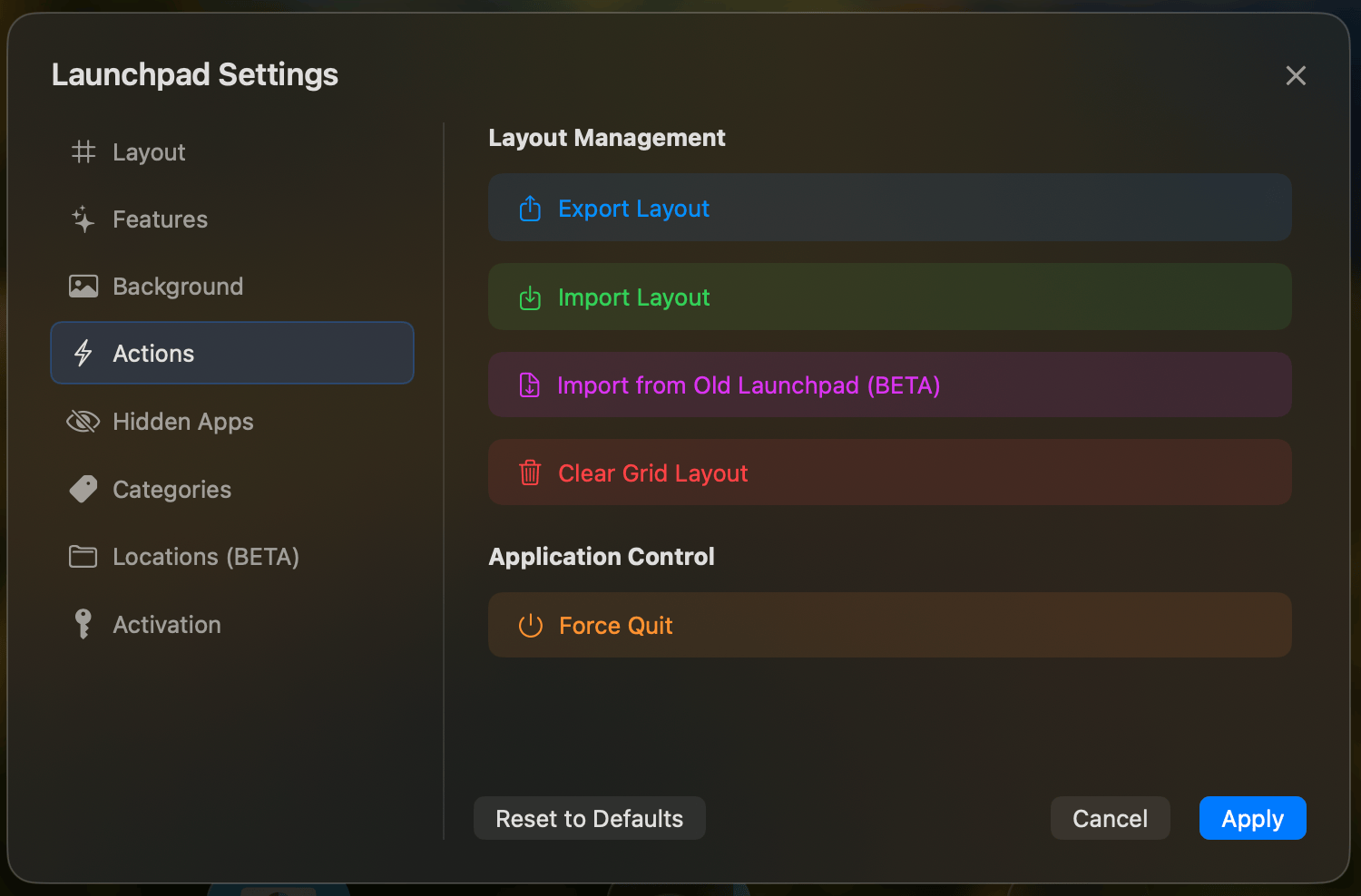Click the trash icon on Clear Grid Layout
The image size is (1361, 896).
(x=530, y=472)
